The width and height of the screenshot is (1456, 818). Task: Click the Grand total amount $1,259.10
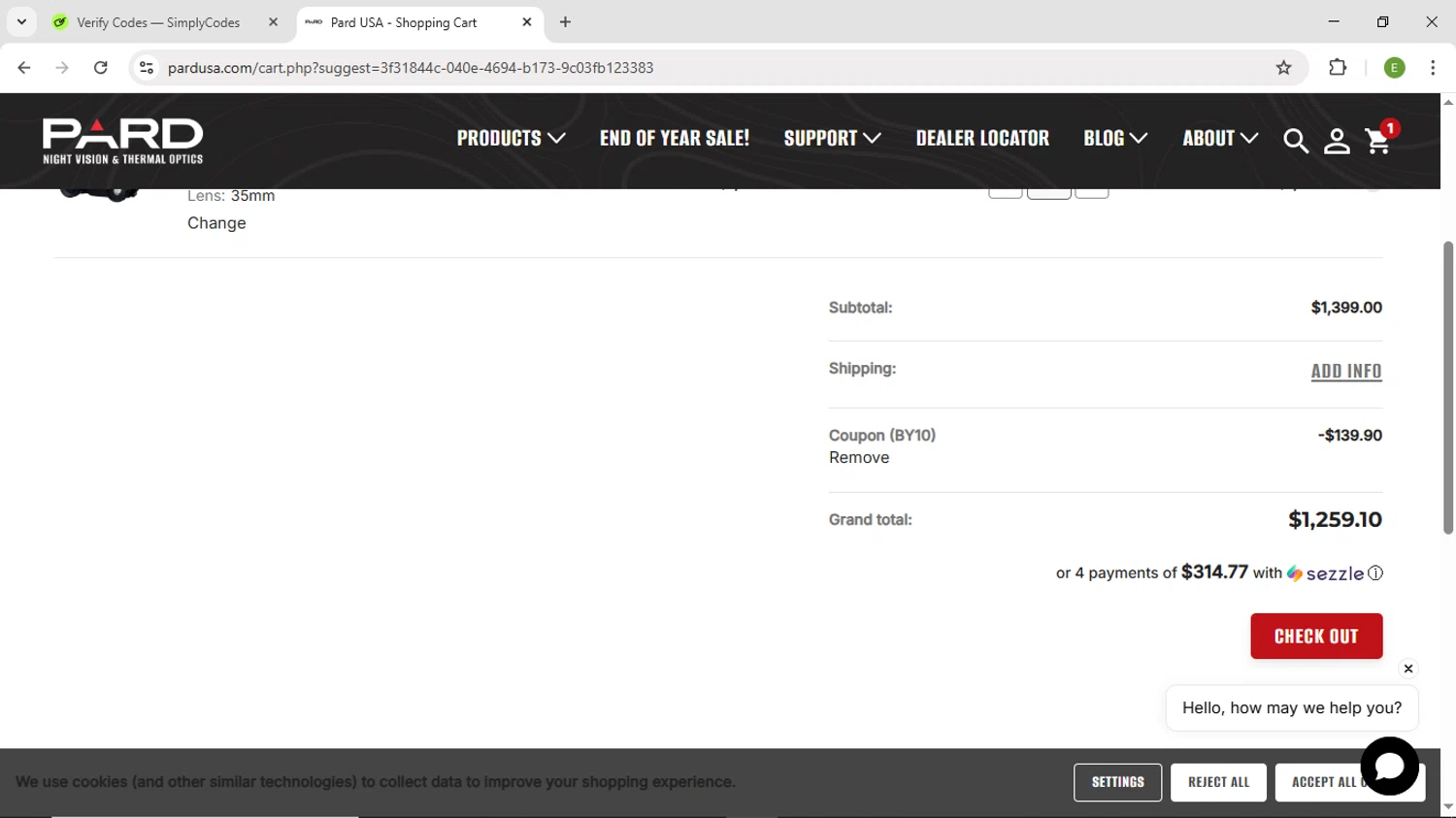(1335, 519)
